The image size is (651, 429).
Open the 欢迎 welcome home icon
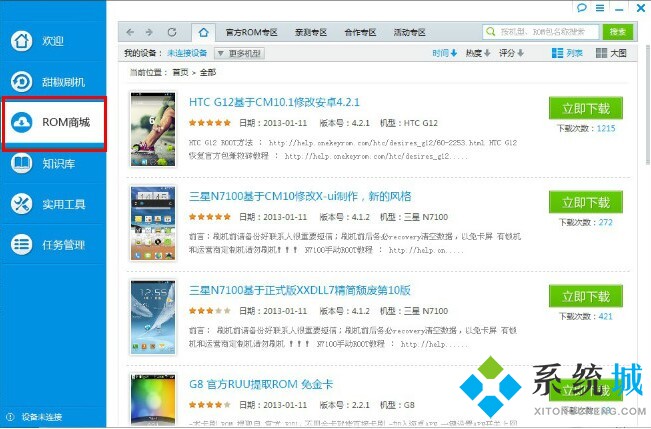click(x=21, y=41)
